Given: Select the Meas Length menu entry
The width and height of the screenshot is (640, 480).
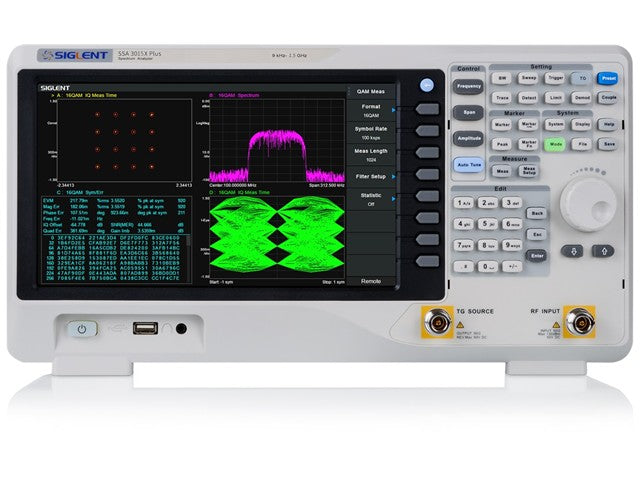Looking at the screenshot, I should (x=371, y=155).
